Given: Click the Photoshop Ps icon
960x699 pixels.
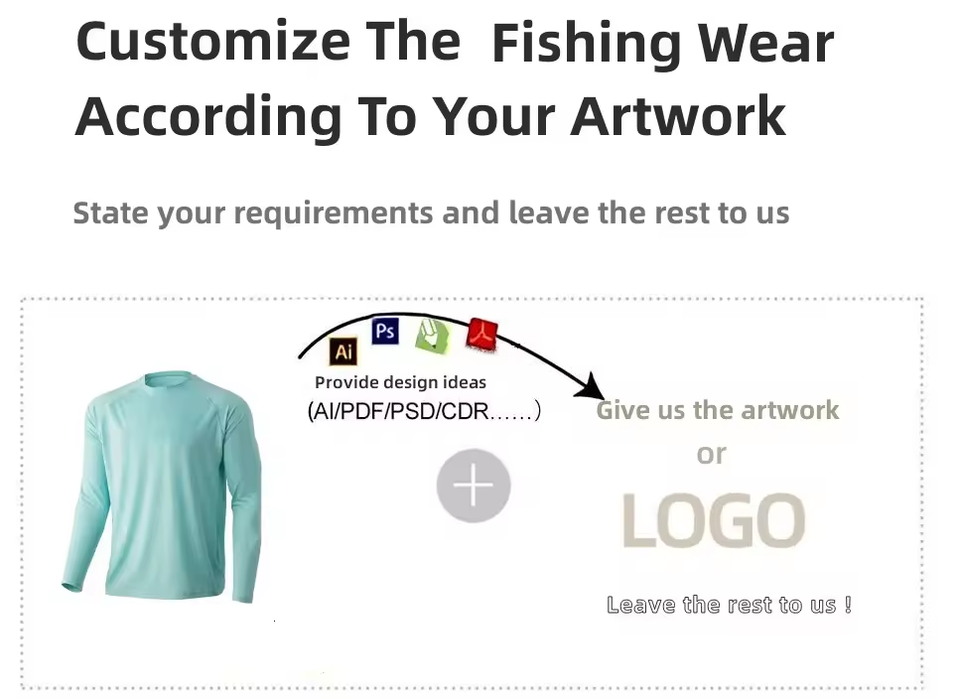Looking at the screenshot, I should click(385, 331).
